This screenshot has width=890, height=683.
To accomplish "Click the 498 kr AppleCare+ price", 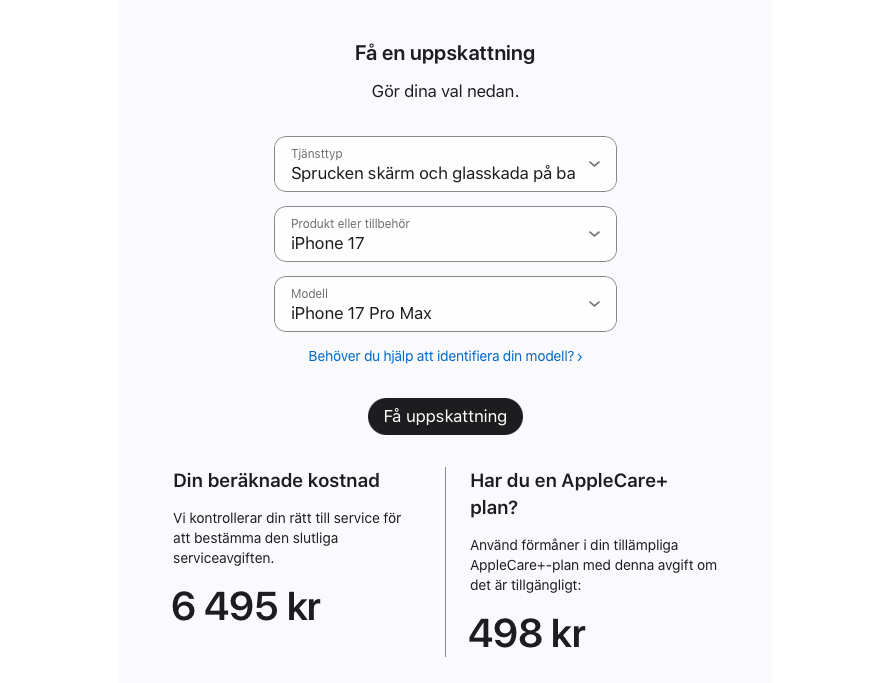I will (527, 633).
